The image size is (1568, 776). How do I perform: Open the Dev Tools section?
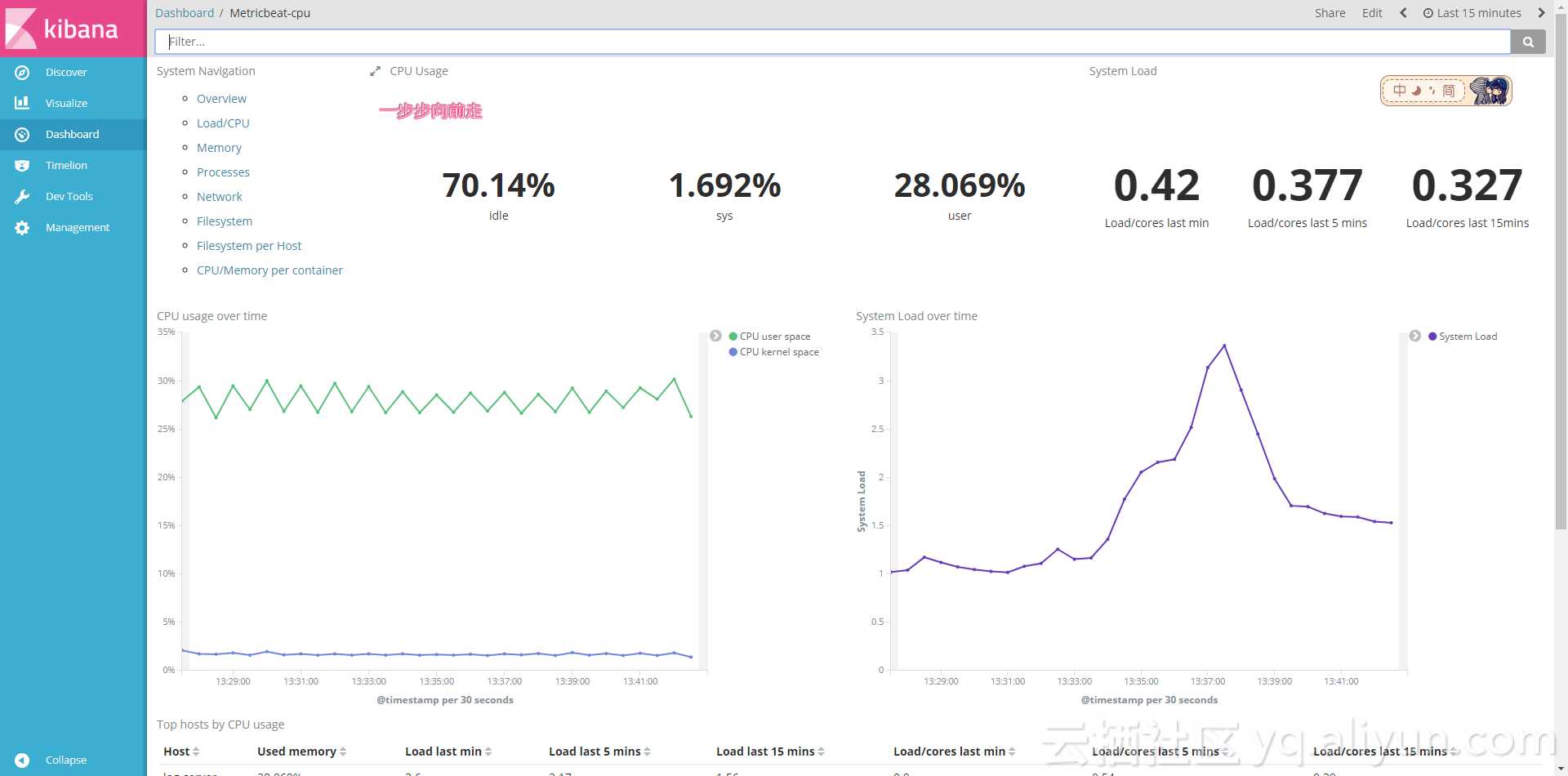pyautogui.click(x=69, y=197)
